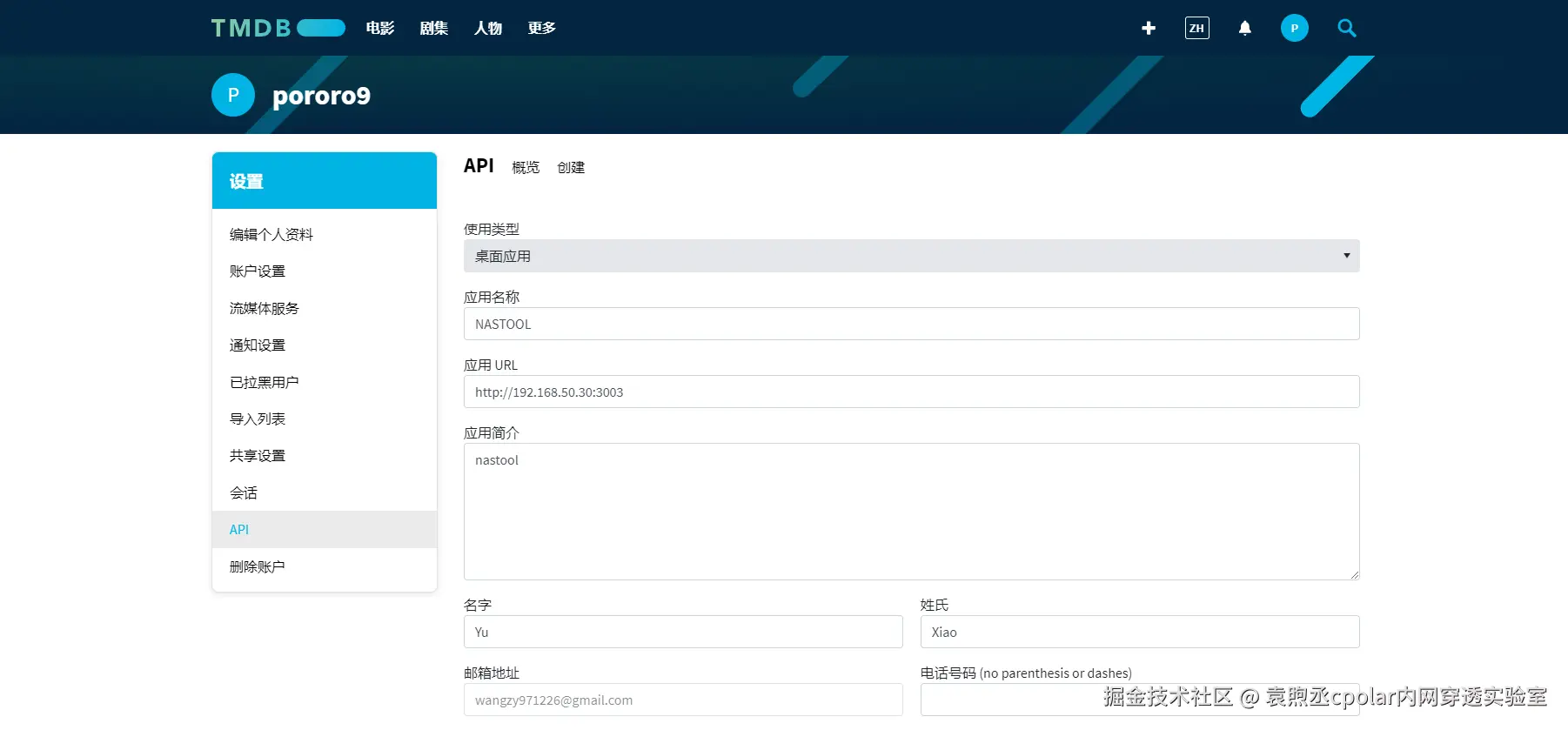The height and width of the screenshot is (730, 1568).
Task: Click the TMDB logo
Action: tap(278, 28)
